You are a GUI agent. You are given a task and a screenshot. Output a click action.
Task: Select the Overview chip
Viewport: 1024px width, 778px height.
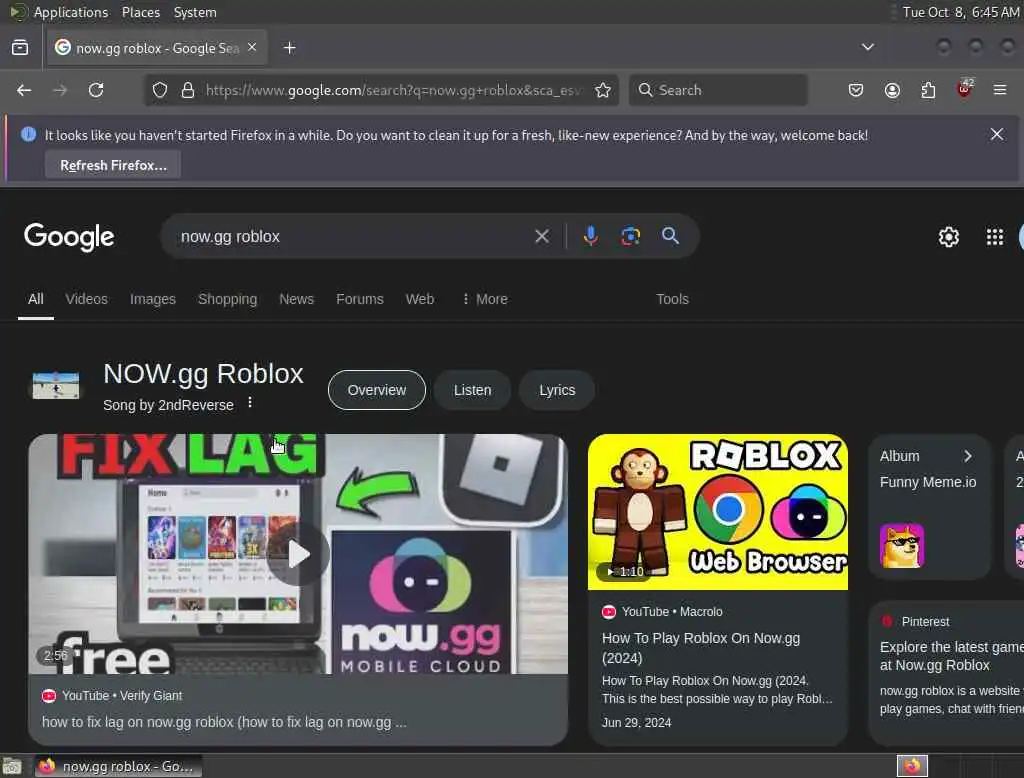[377, 390]
